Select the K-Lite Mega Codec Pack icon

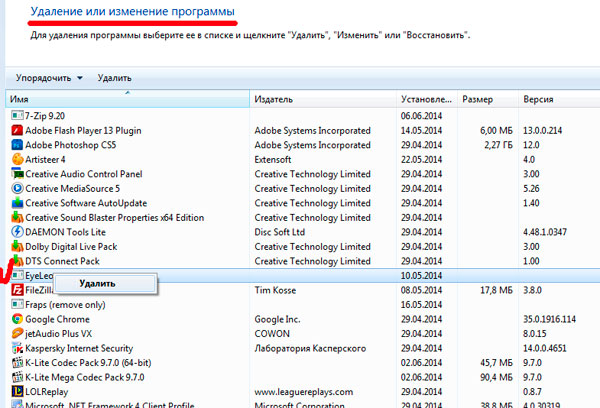(x=17, y=377)
